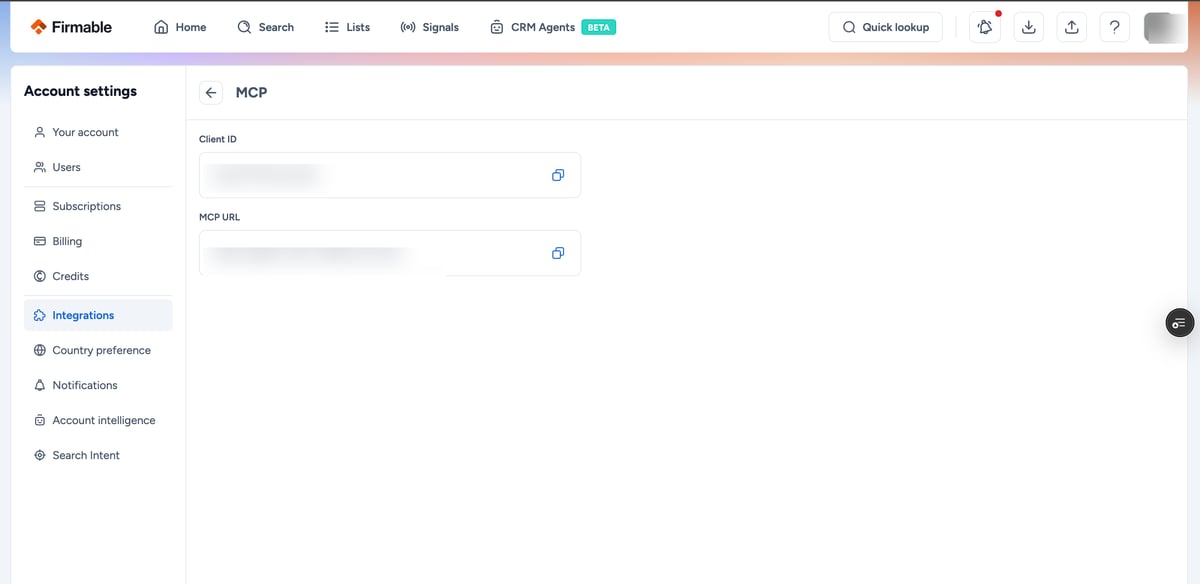1200x584 pixels.
Task: Select Integrations in the sidebar
Action: [98, 315]
